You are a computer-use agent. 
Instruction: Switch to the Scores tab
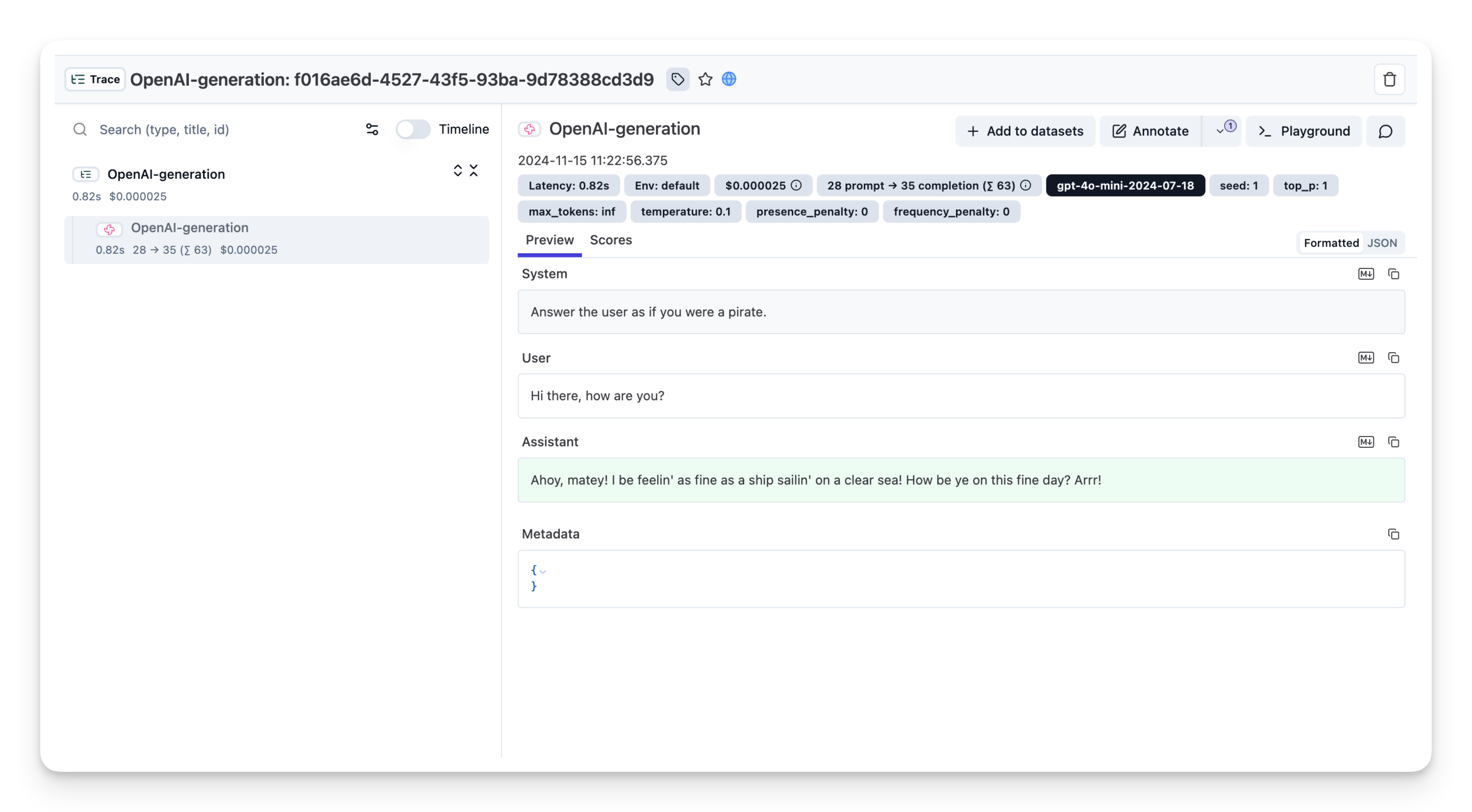(x=610, y=240)
